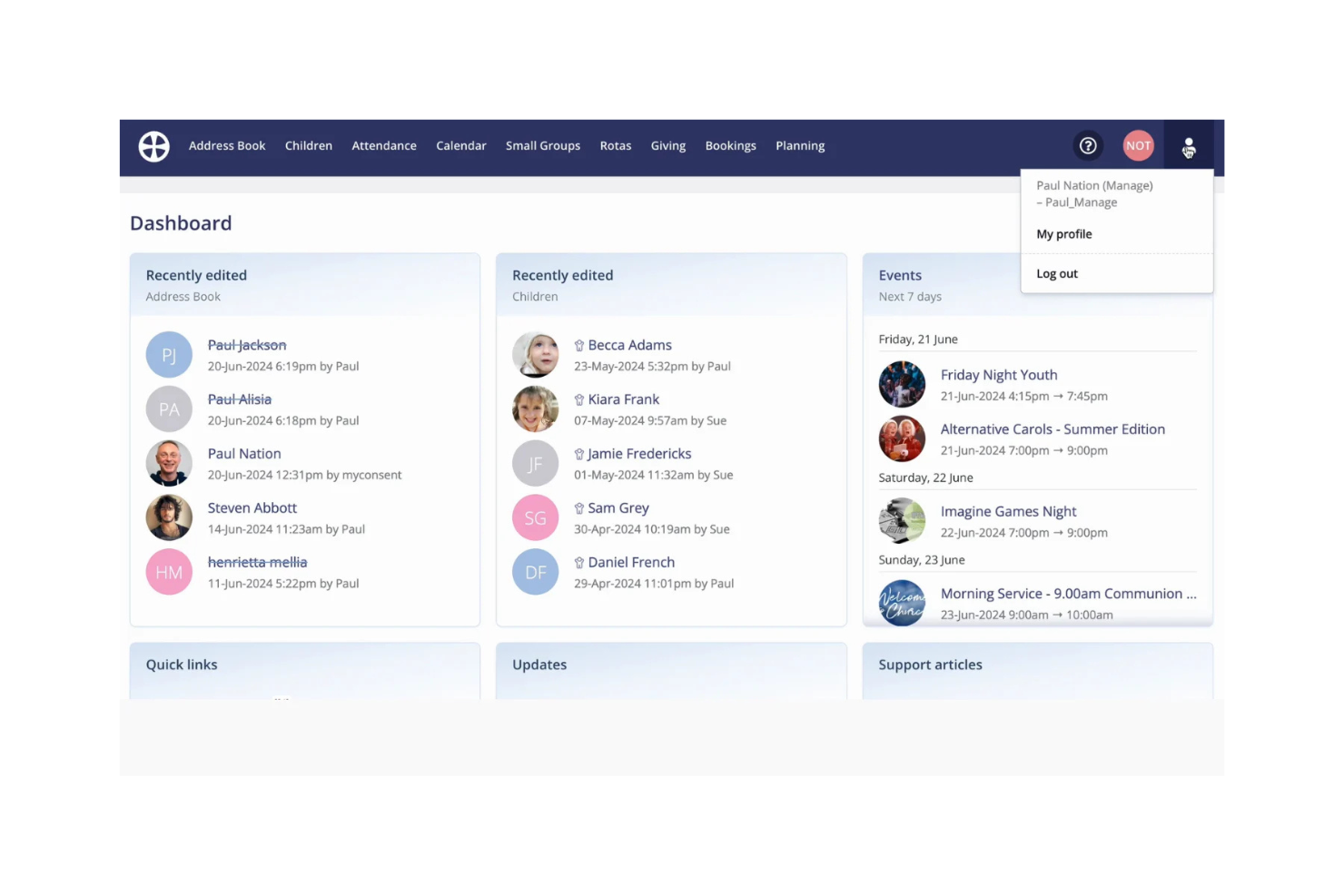This screenshot has width=1344, height=896.
Task: Click the Log out option
Action: pyautogui.click(x=1056, y=273)
